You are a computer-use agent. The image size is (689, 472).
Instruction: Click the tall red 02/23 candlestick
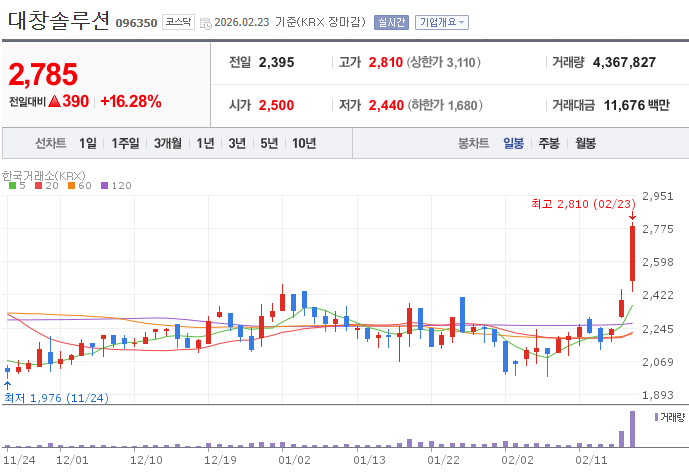pyautogui.click(x=632, y=254)
